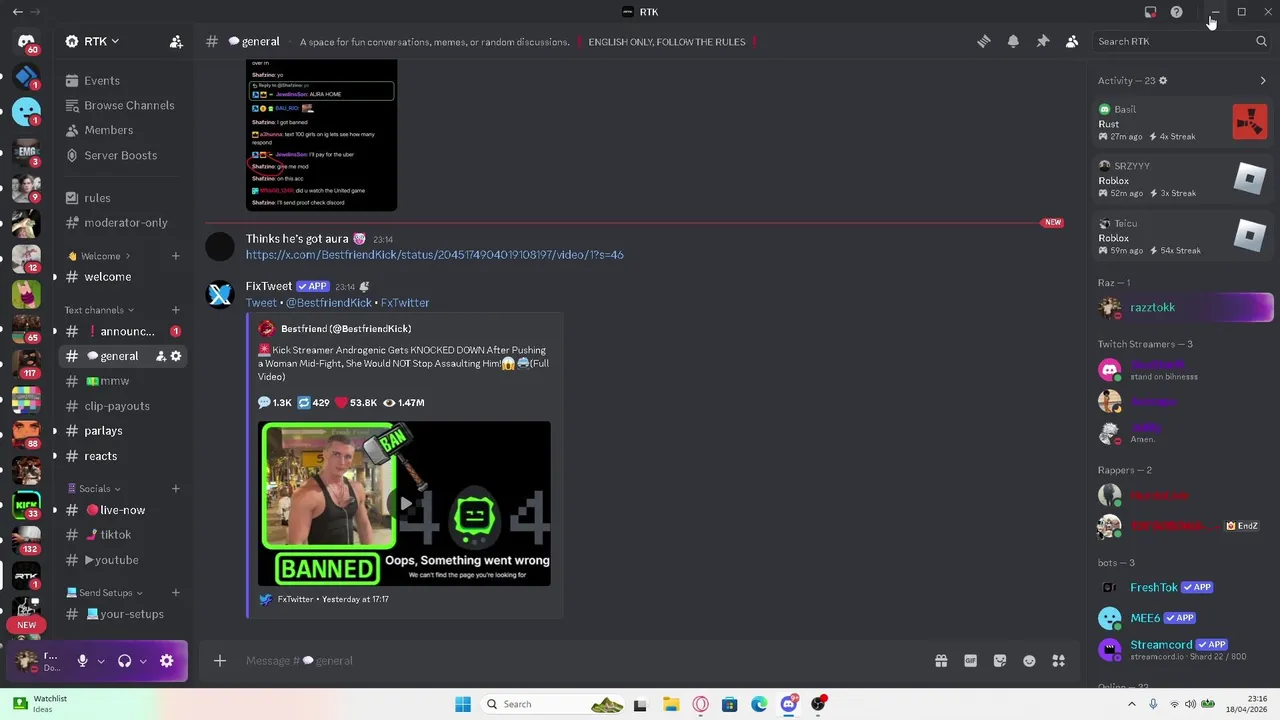Toggle the member list icon
The height and width of the screenshot is (720, 1280).
pyautogui.click(x=1071, y=41)
